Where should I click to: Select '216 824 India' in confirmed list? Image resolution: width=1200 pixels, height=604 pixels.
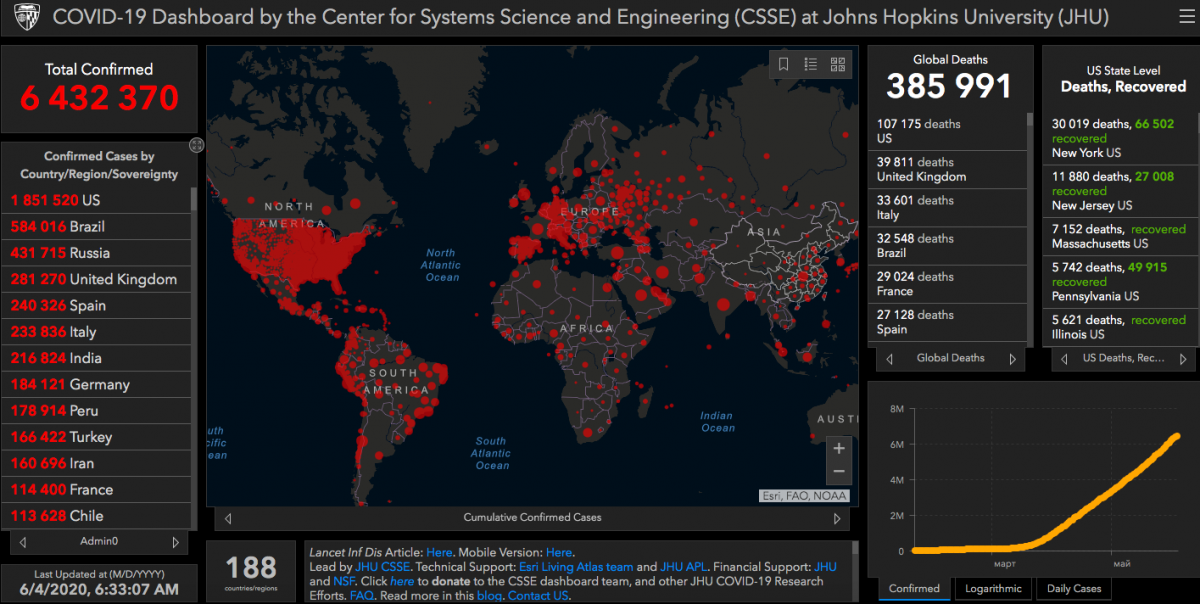pyautogui.click(x=96, y=358)
